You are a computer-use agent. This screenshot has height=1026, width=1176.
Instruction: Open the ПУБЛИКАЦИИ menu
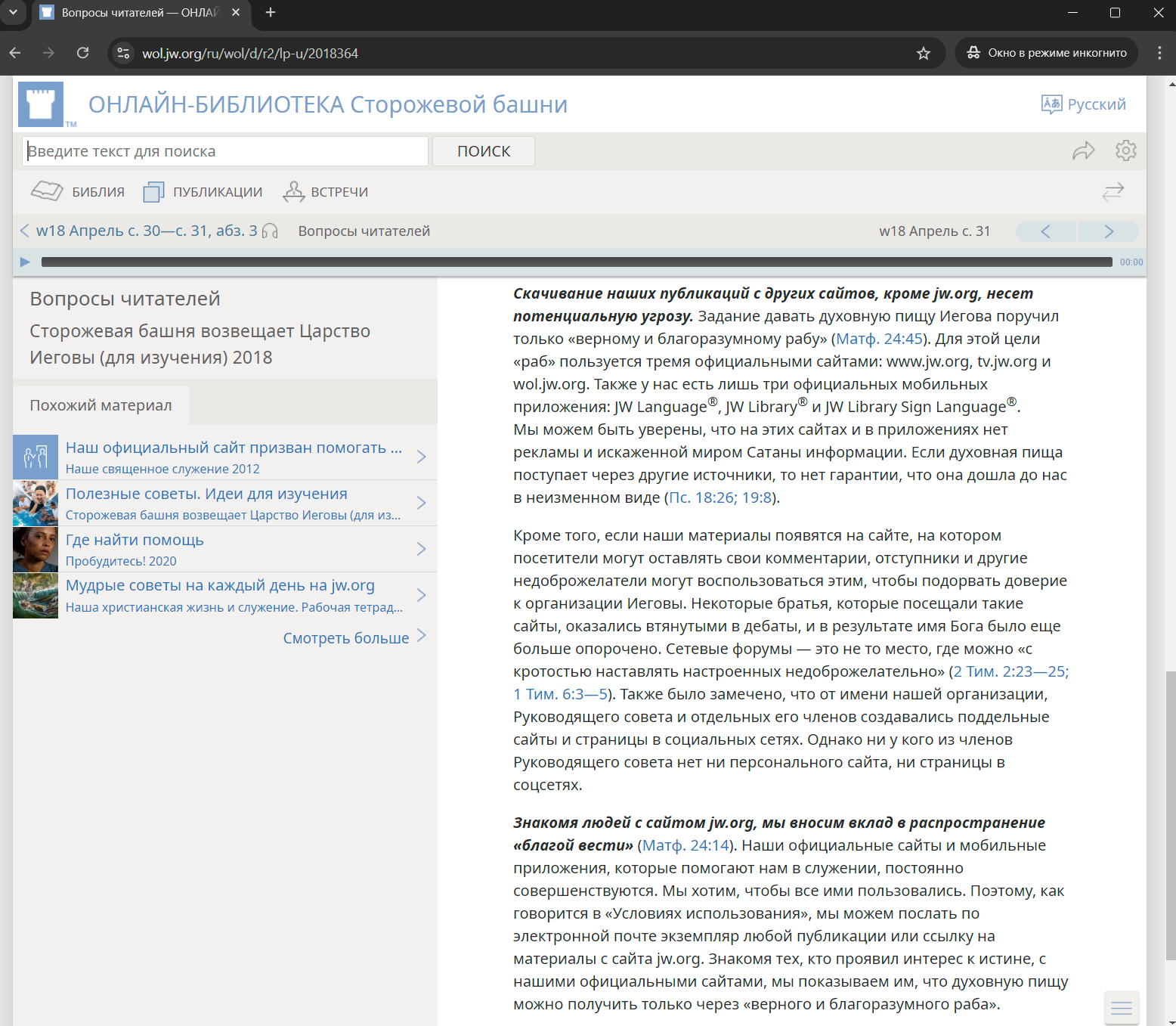pyautogui.click(x=203, y=191)
